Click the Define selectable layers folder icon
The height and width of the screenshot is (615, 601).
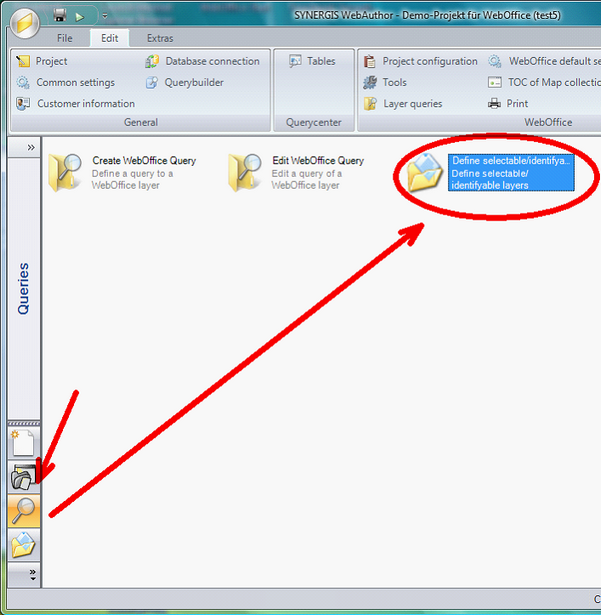coord(424,173)
